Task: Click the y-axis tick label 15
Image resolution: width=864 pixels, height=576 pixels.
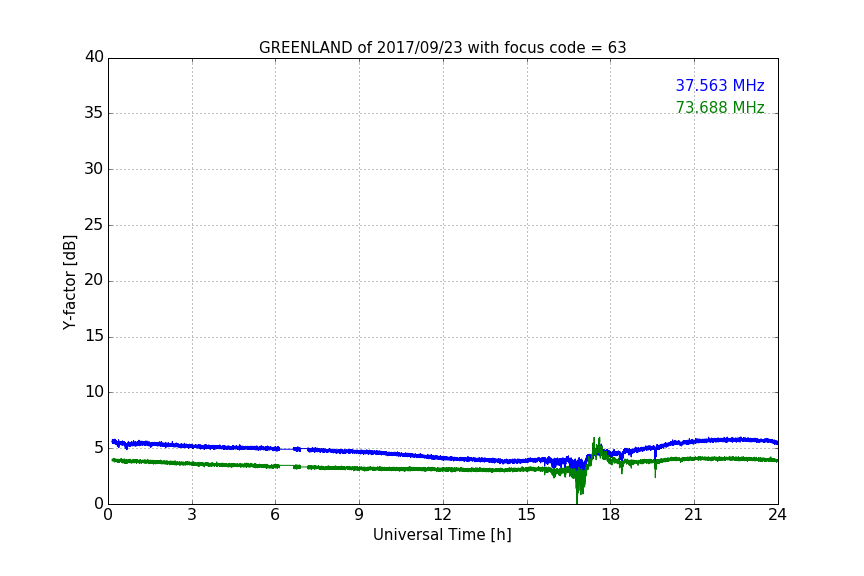Action: click(x=94, y=336)
